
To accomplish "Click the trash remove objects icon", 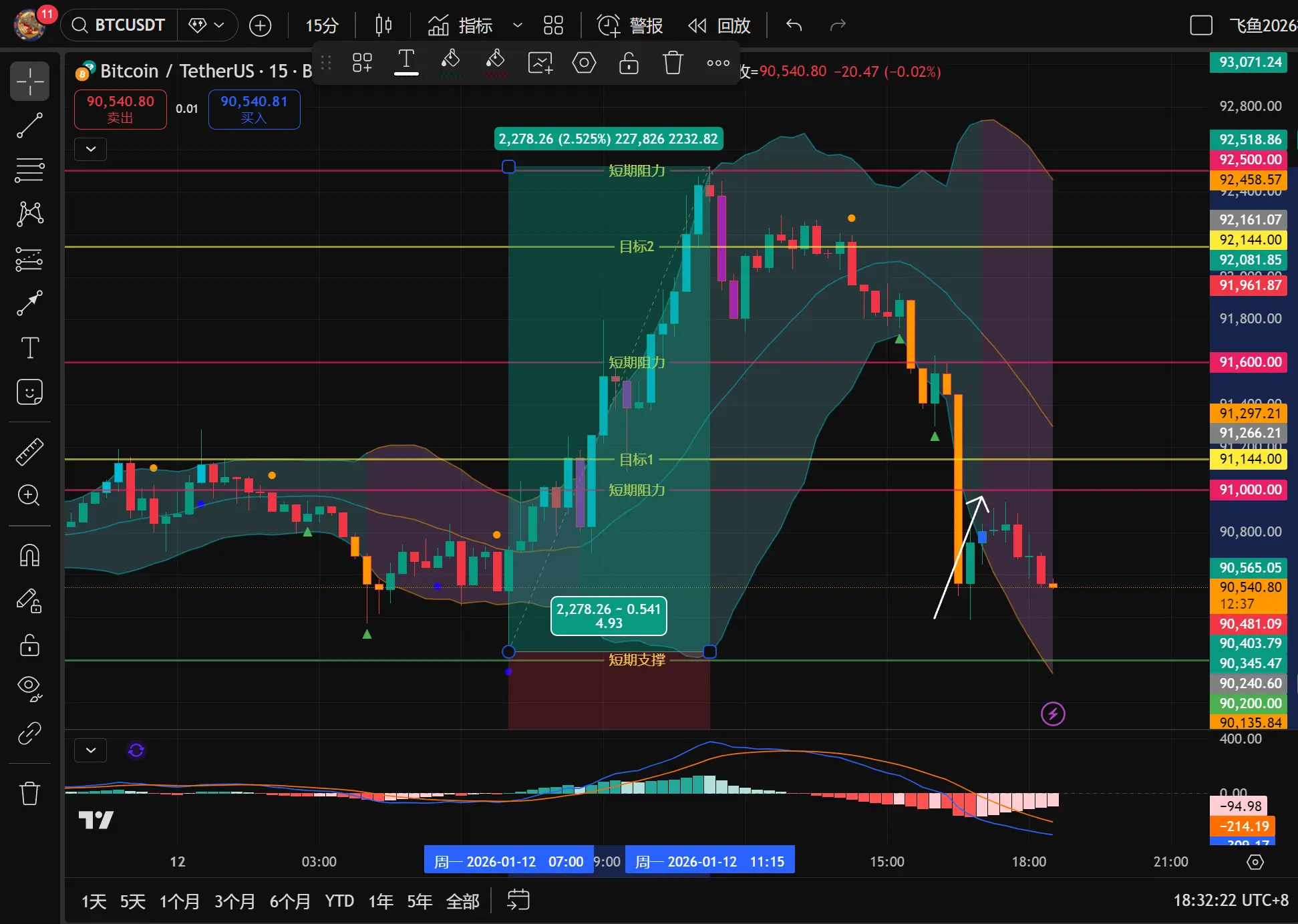I will [29, 793].
